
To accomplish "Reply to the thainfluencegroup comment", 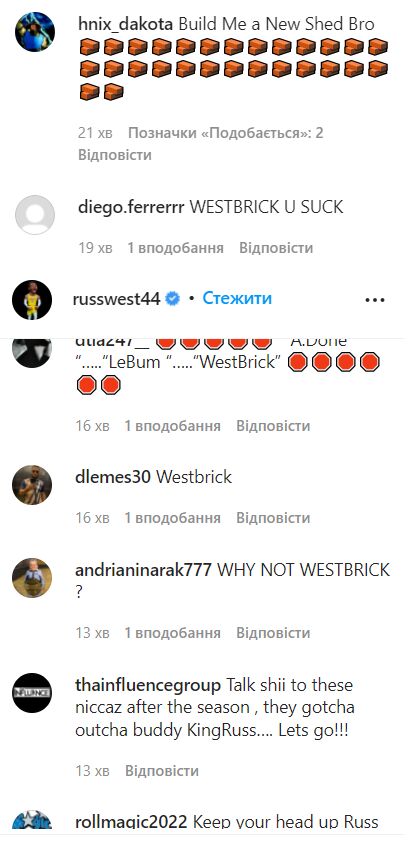I will [162, 771].
